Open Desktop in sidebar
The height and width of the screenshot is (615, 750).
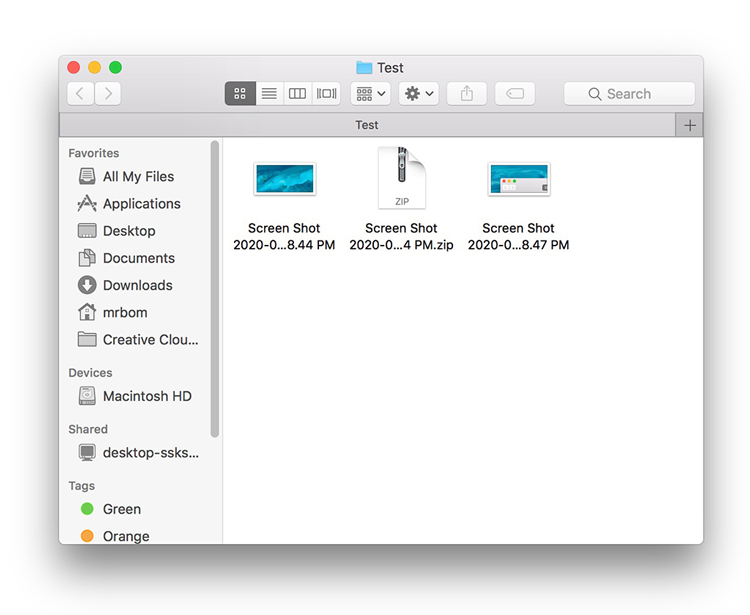pos(117,231)
